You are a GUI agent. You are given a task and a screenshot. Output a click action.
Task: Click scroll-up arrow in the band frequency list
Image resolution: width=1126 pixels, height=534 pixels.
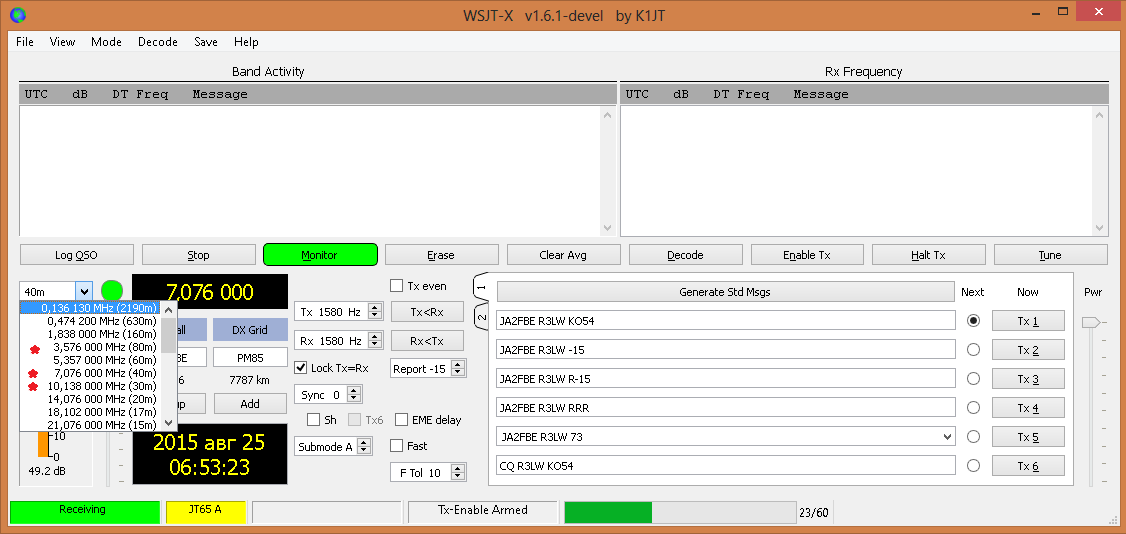coord(169,310)
